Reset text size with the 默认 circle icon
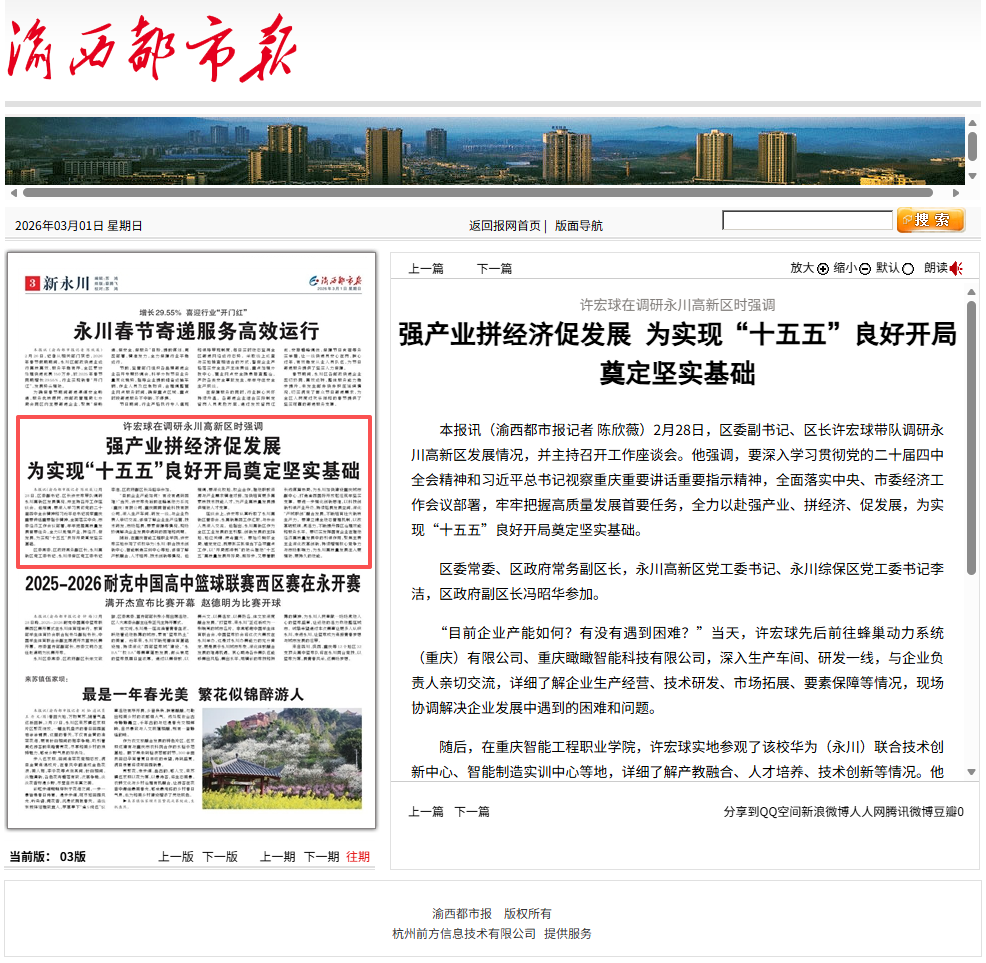986x963 pixels. coord(908,268)
